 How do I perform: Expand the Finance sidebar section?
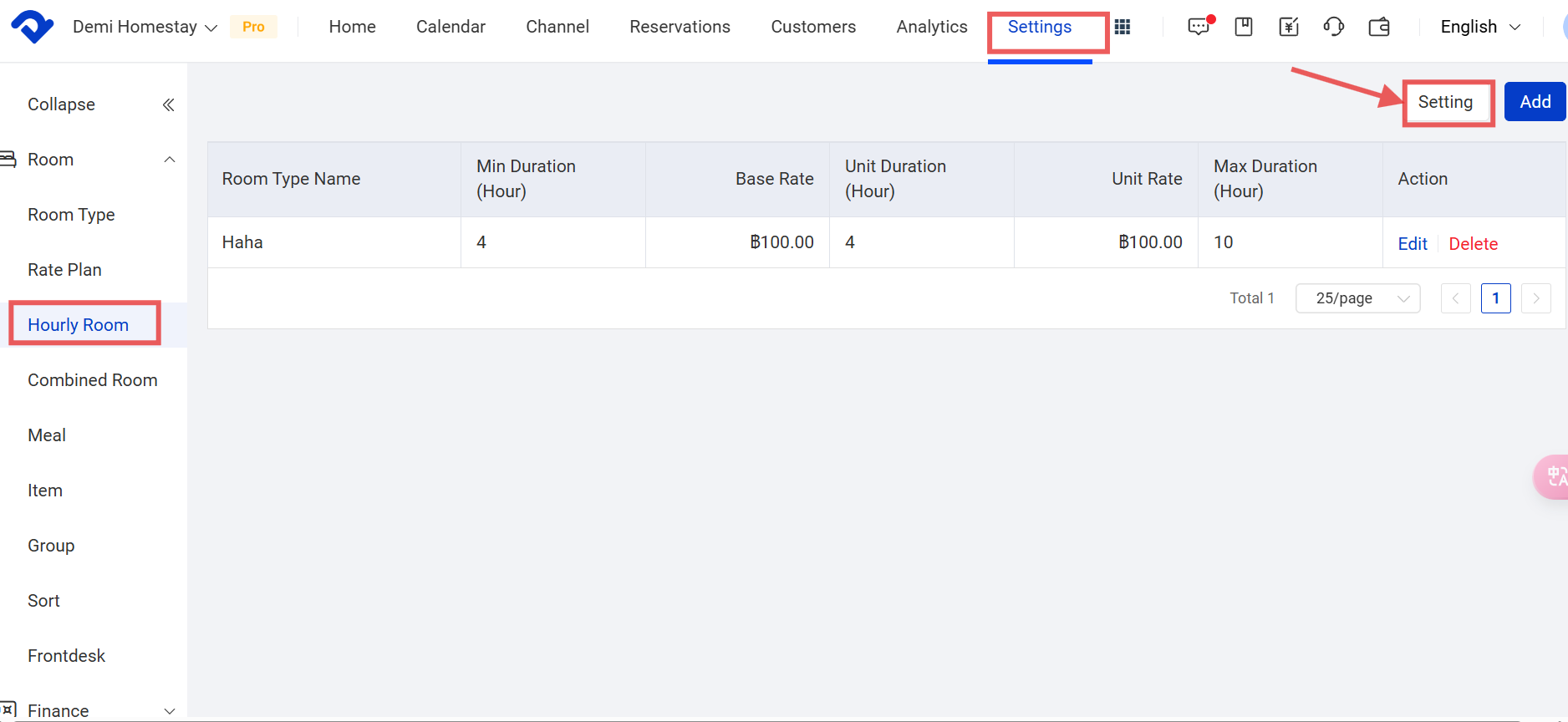(169, 710)
